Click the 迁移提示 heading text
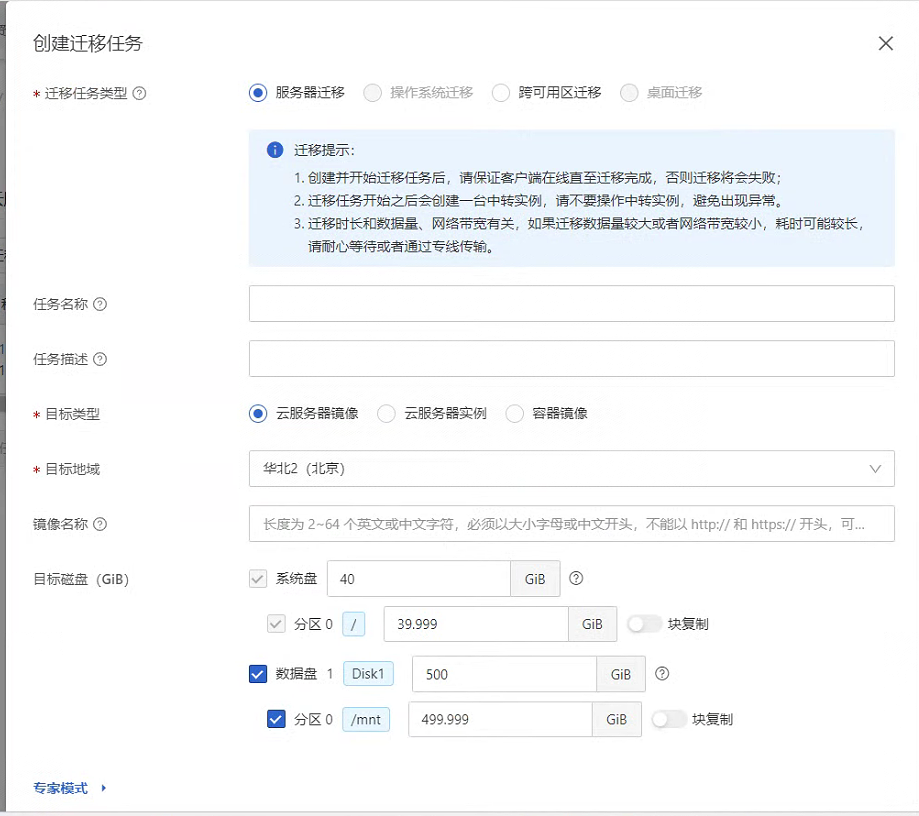919x816 pixels. [324, 150]
